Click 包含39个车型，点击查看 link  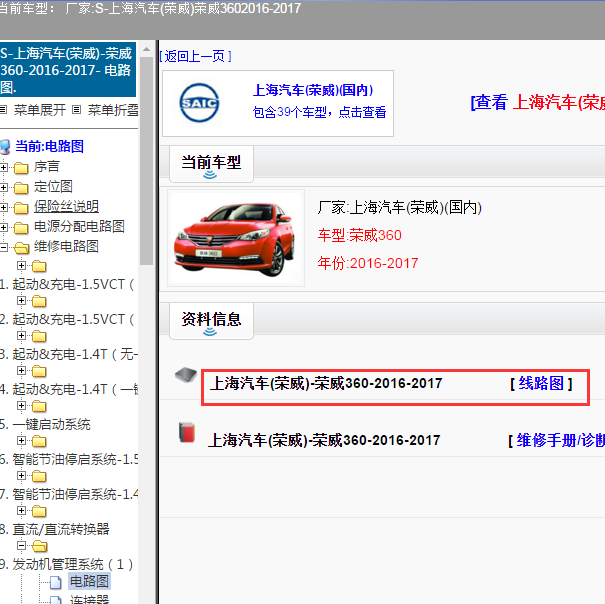pyautogui.click(x=319, y=112)
